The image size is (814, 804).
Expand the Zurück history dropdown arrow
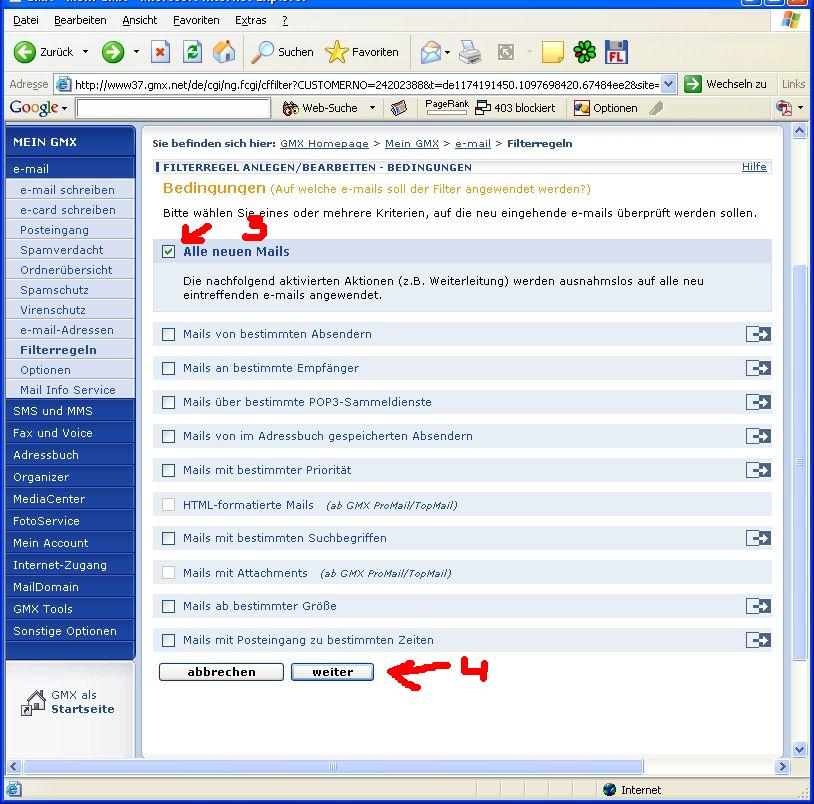pos(85,52)
